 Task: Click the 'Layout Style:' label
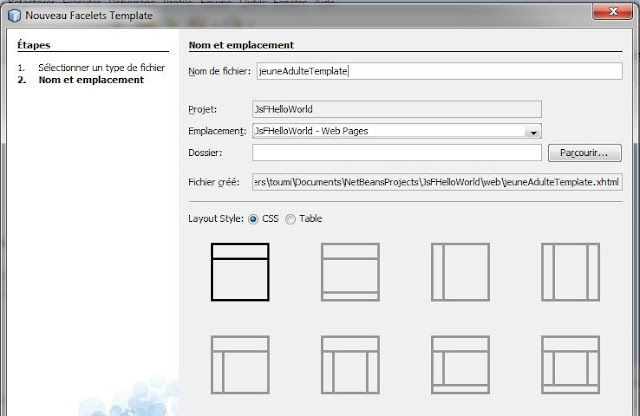(216, 219)
